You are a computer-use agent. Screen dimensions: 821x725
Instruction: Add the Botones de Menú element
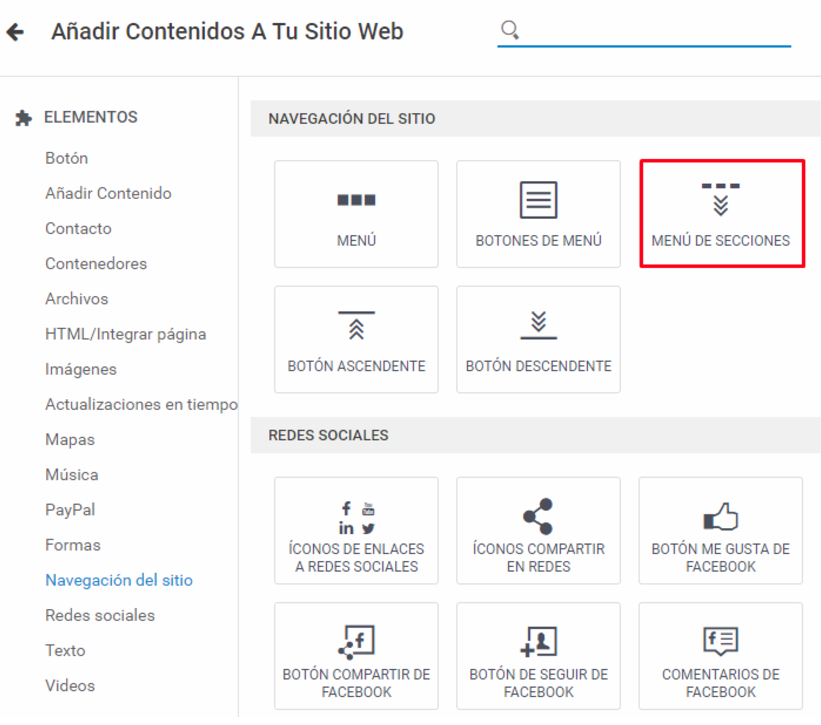click(538, 214)
